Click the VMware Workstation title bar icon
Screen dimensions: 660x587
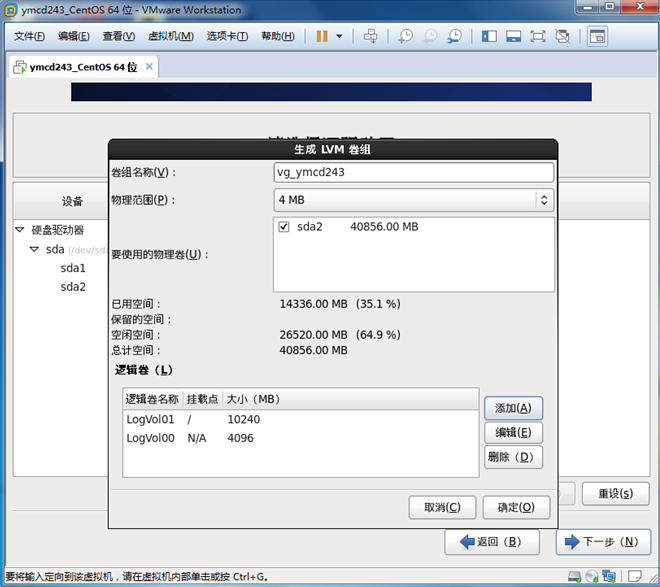11,10
